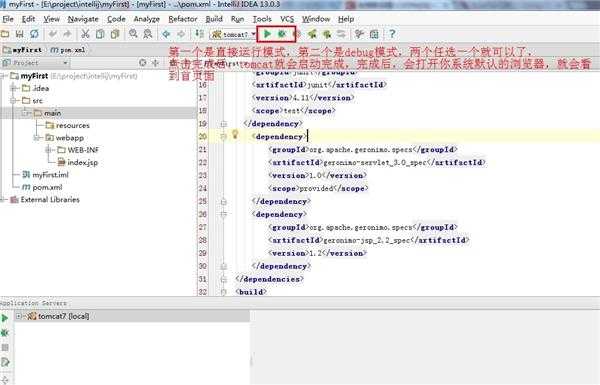The width and height of the screenshot is (600, 385).
Task: Expand the WEB-INF folder node
Action: click(49, 150)
